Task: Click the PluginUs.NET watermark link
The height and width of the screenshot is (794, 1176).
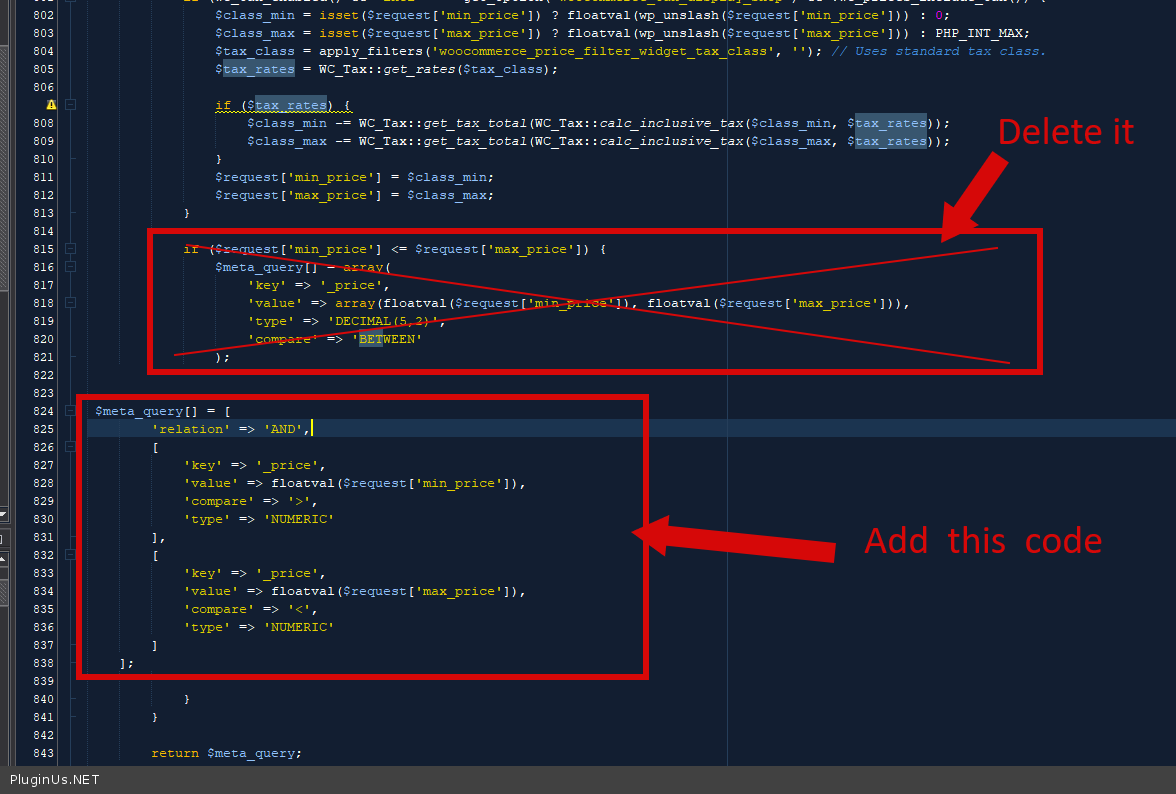Action: tap(55, 780)
